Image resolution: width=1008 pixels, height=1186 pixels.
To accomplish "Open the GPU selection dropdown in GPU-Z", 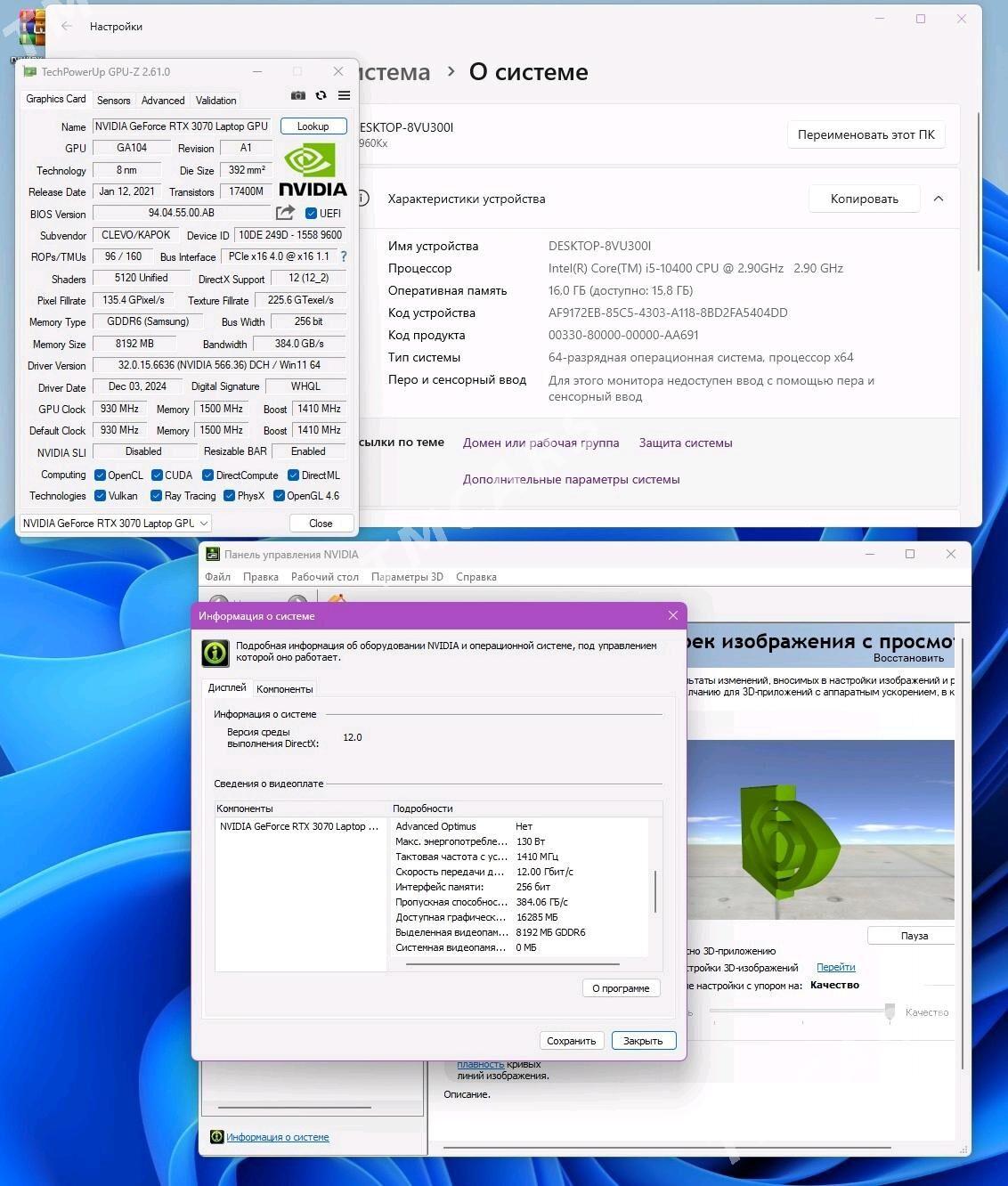I will [115, 524].
